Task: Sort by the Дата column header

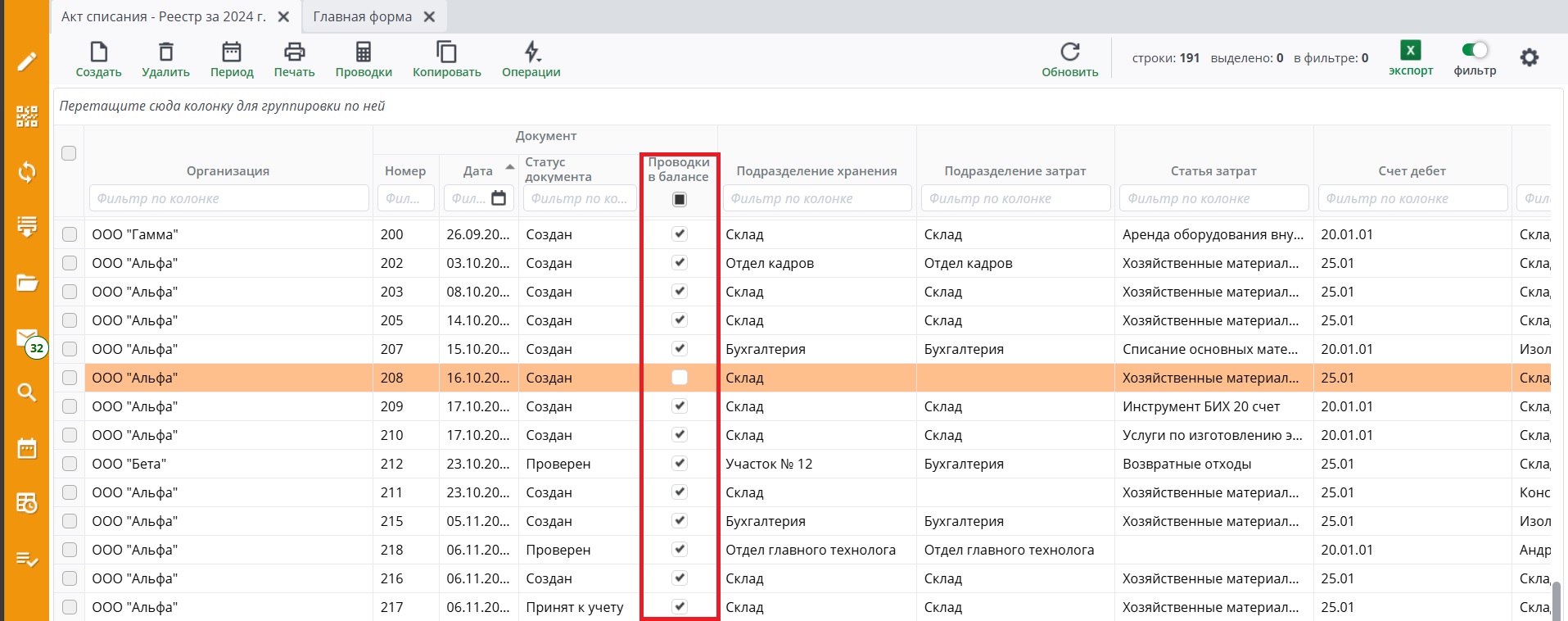Action: coord(478,170)
